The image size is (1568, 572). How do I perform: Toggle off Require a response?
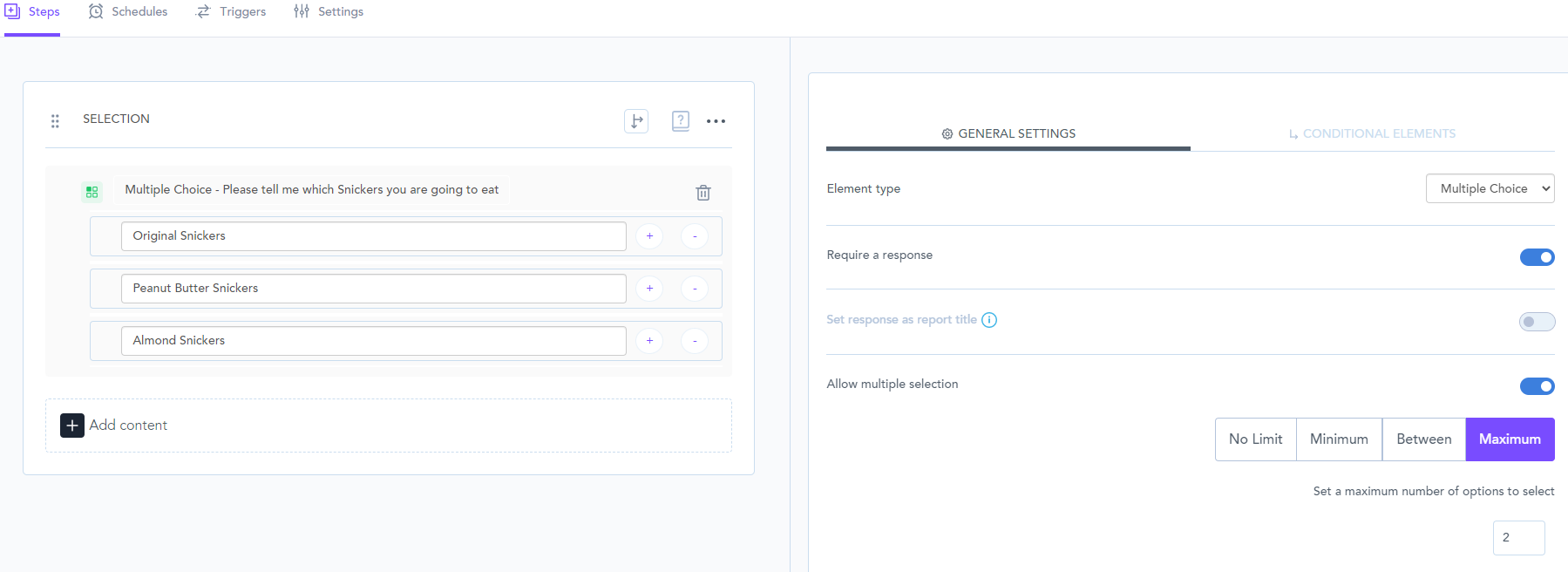pos(1537,257)
